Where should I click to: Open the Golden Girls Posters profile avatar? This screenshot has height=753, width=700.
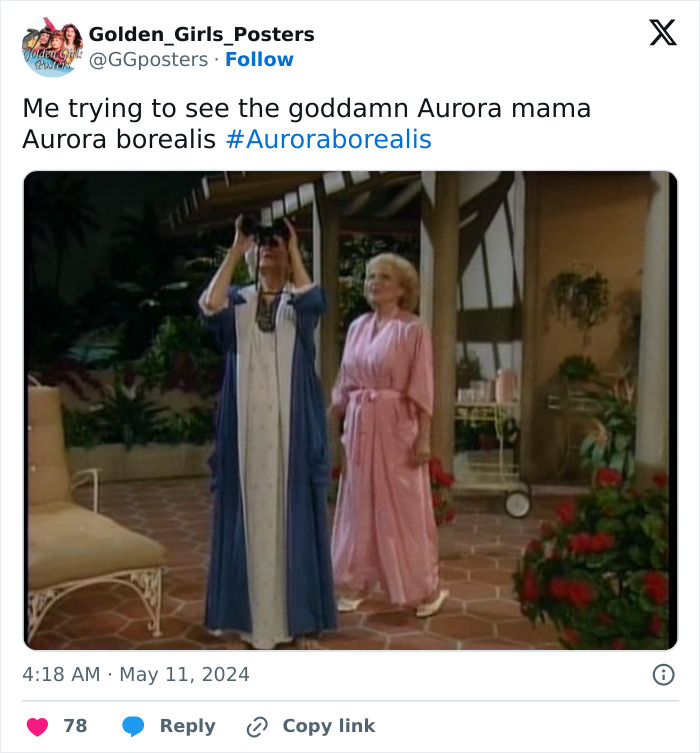coord(52,47)
